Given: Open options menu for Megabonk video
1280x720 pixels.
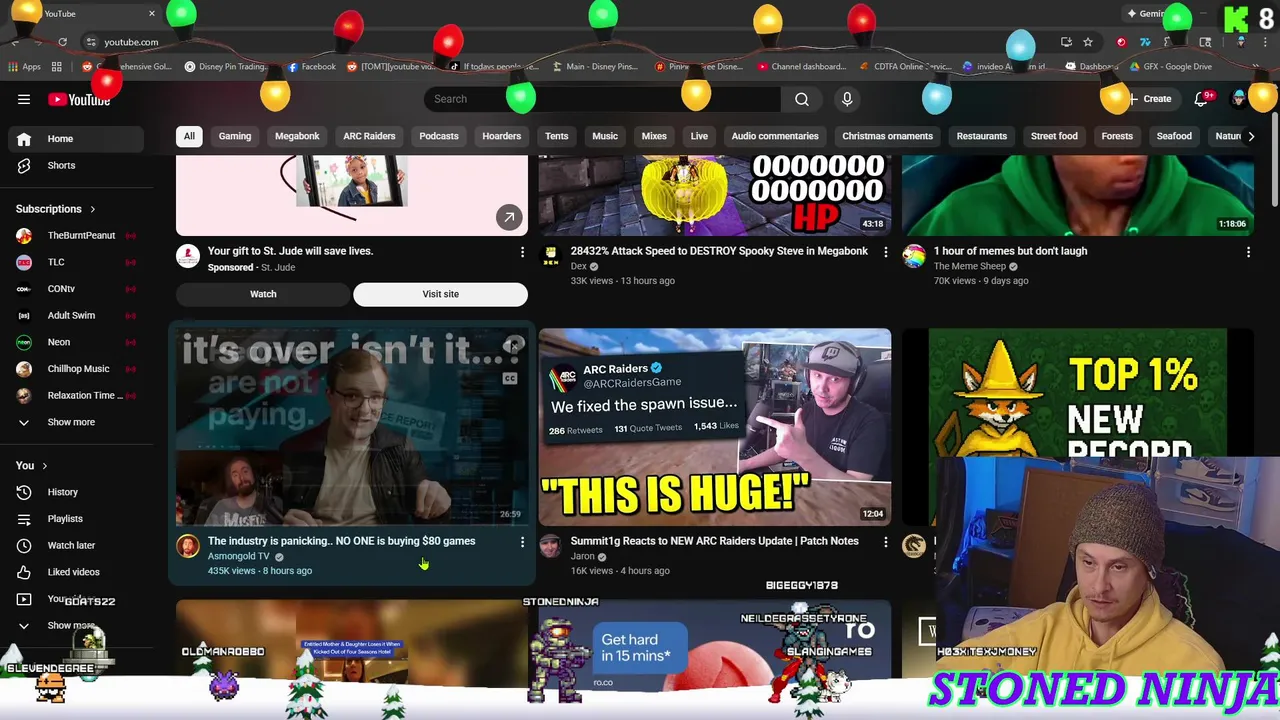Looking at the screenshot, I should pos(885,252).
